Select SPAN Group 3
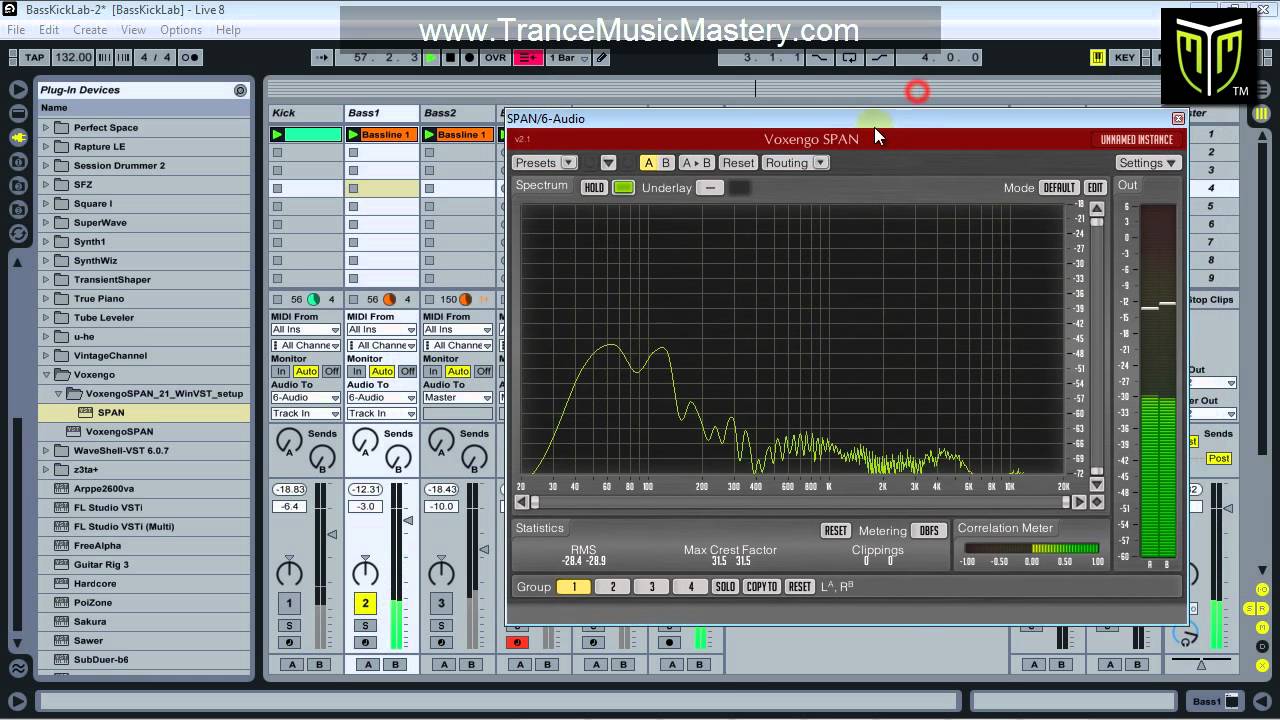The width and height of the screenshot is (1280, 720). (652, 587)
